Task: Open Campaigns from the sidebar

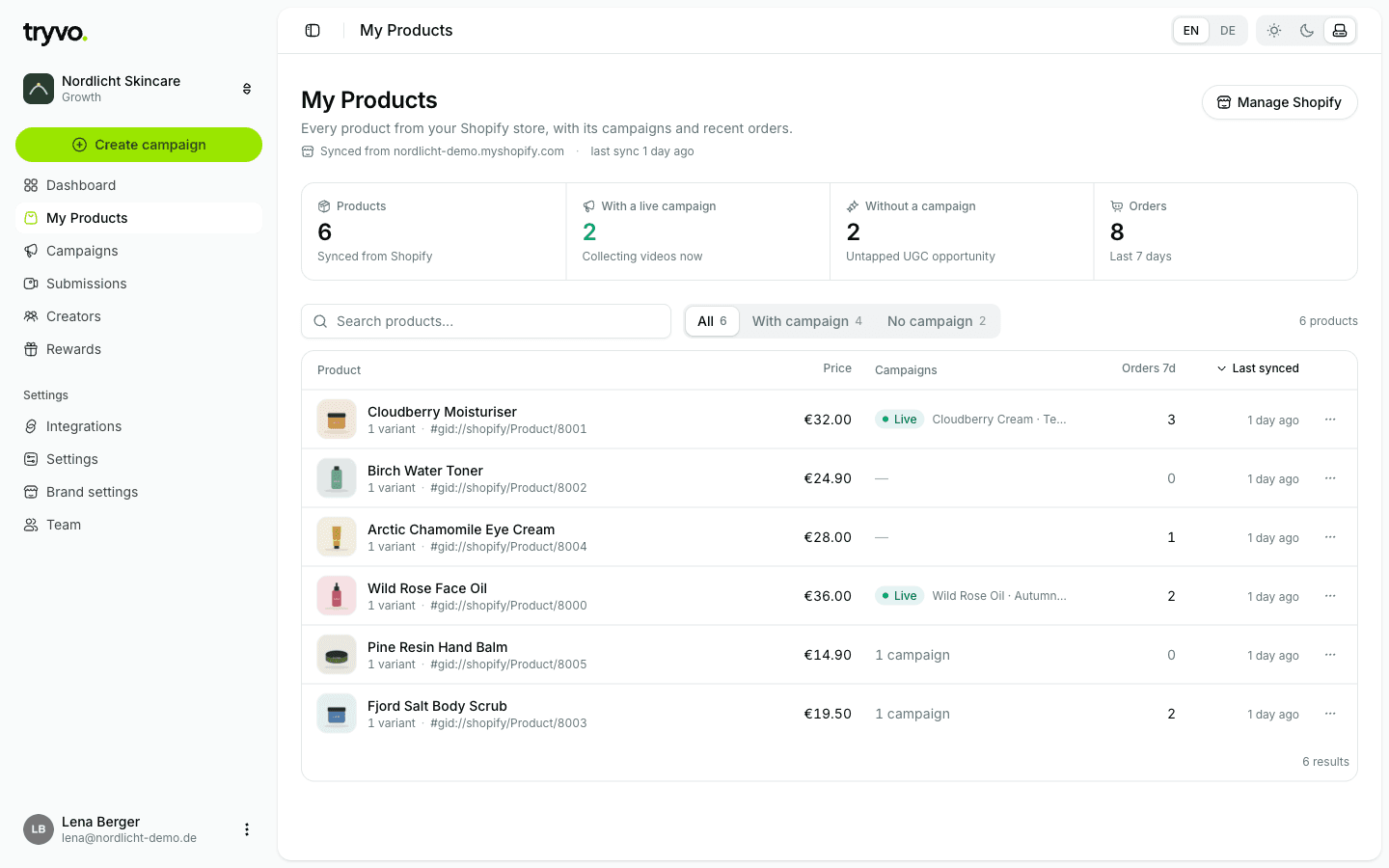Action: (139, 251)
